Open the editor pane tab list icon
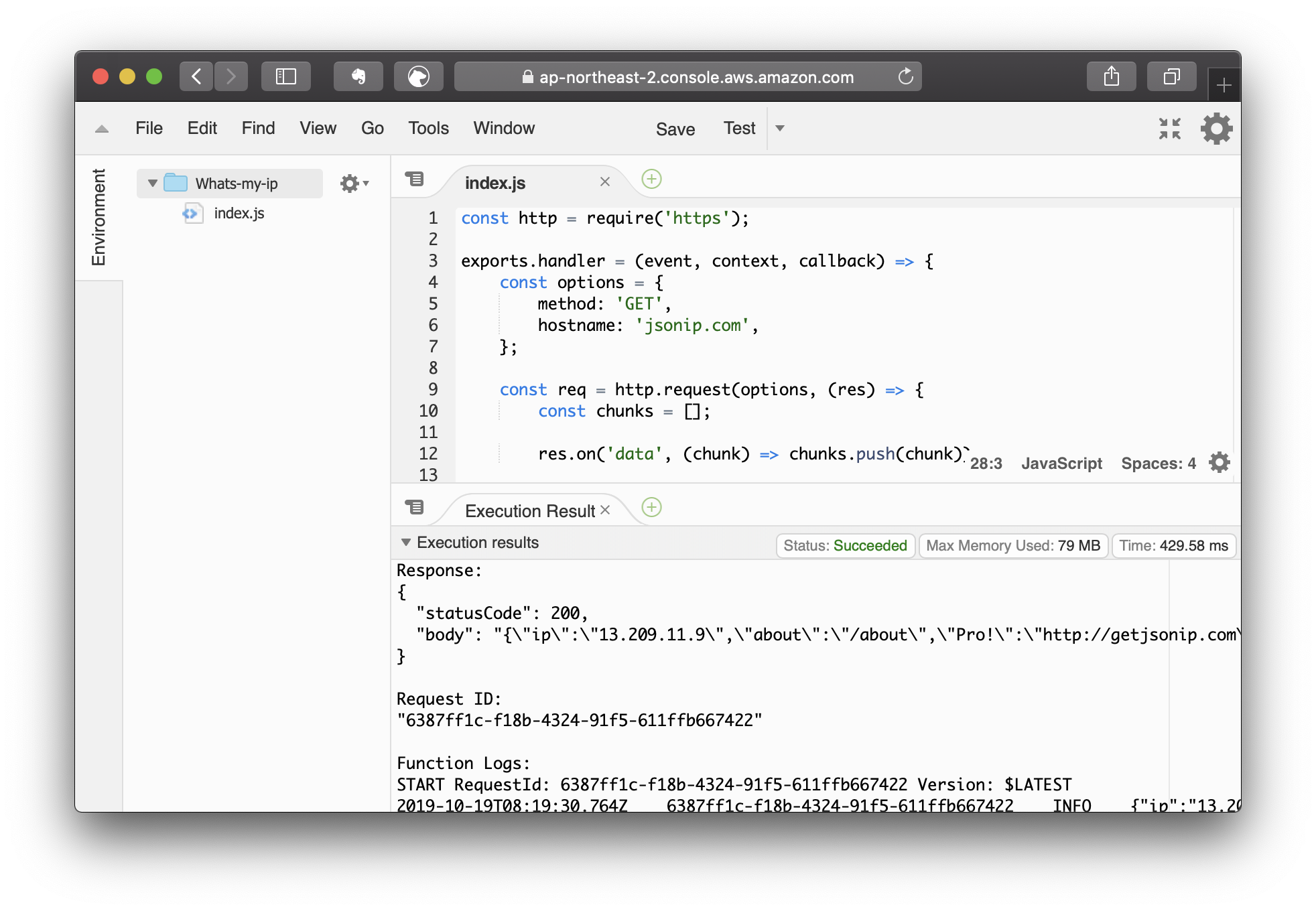The height and width of the screenshot is (911, 1316). [415, 179]
